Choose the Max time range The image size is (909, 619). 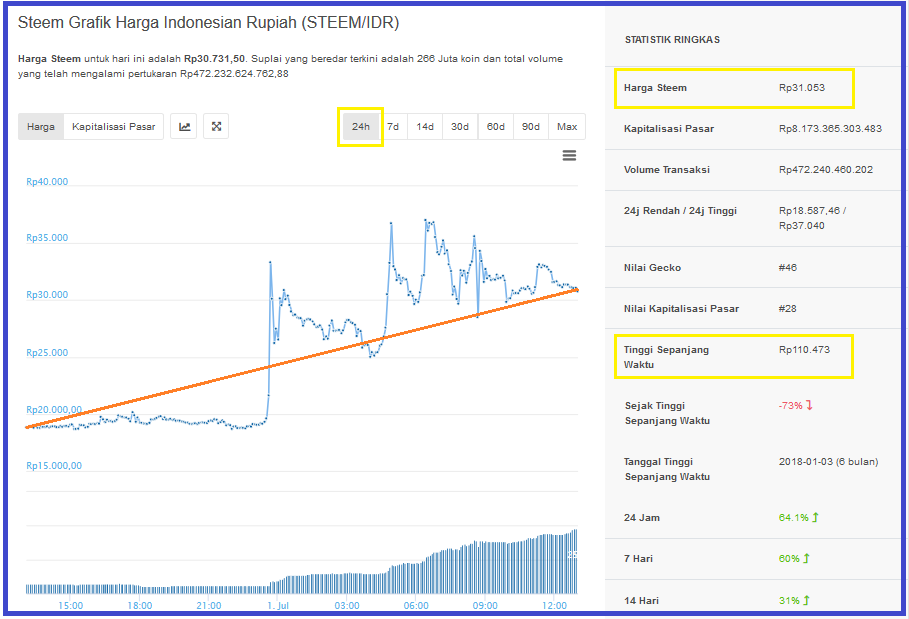567,126
